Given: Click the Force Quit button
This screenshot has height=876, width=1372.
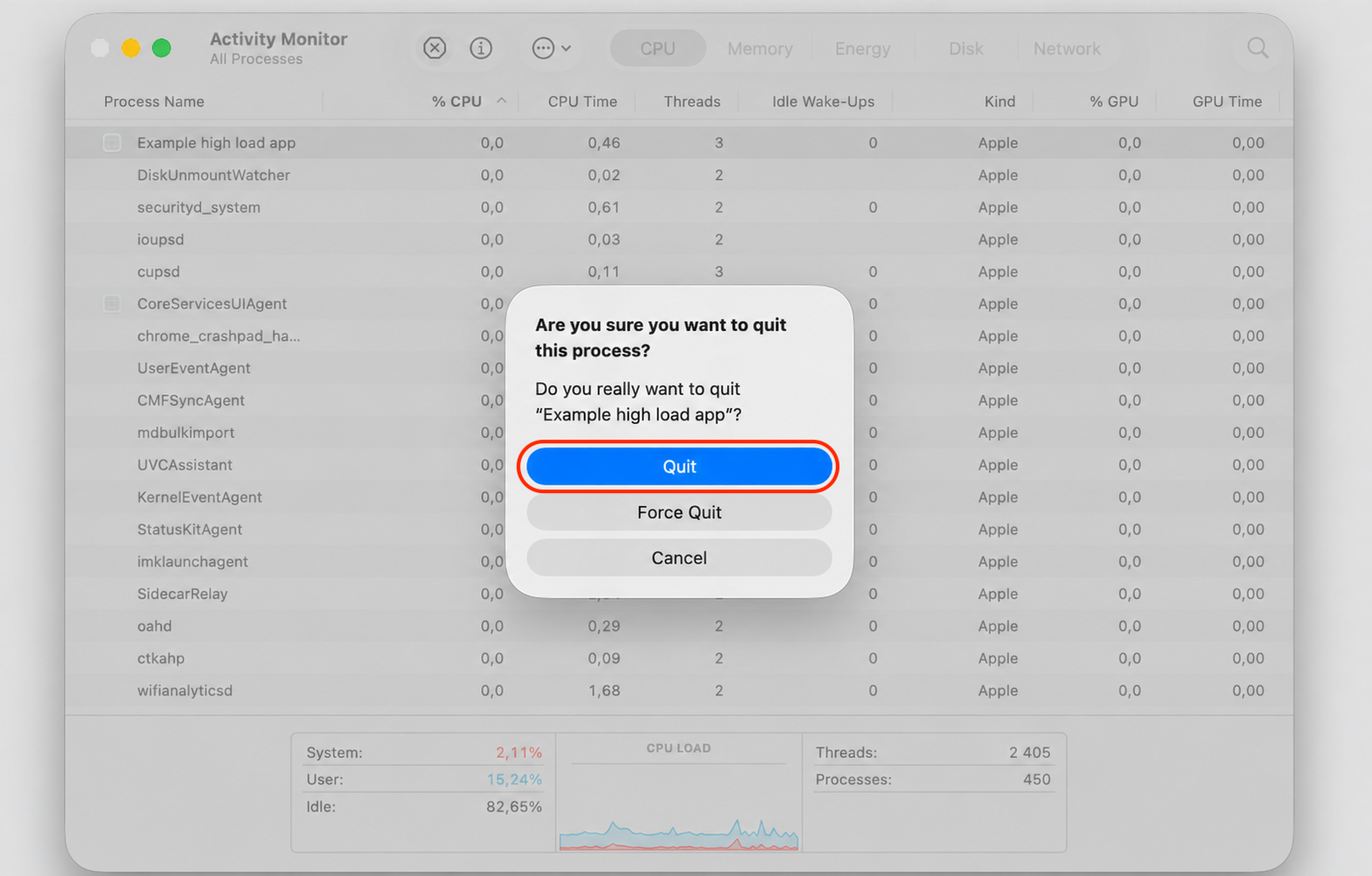Looking at the screenshot, I should click(x=679, y=512).
